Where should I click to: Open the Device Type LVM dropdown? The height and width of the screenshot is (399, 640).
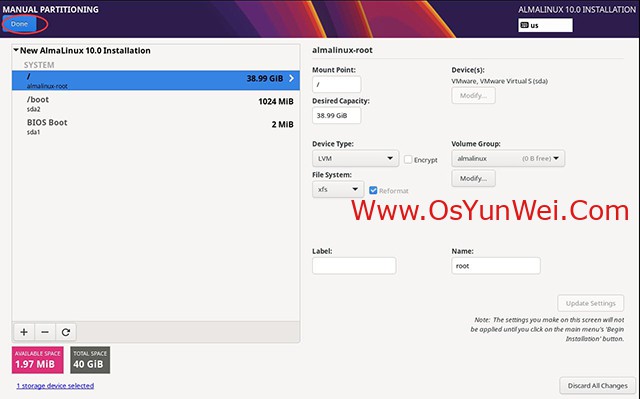coord(355,158)
